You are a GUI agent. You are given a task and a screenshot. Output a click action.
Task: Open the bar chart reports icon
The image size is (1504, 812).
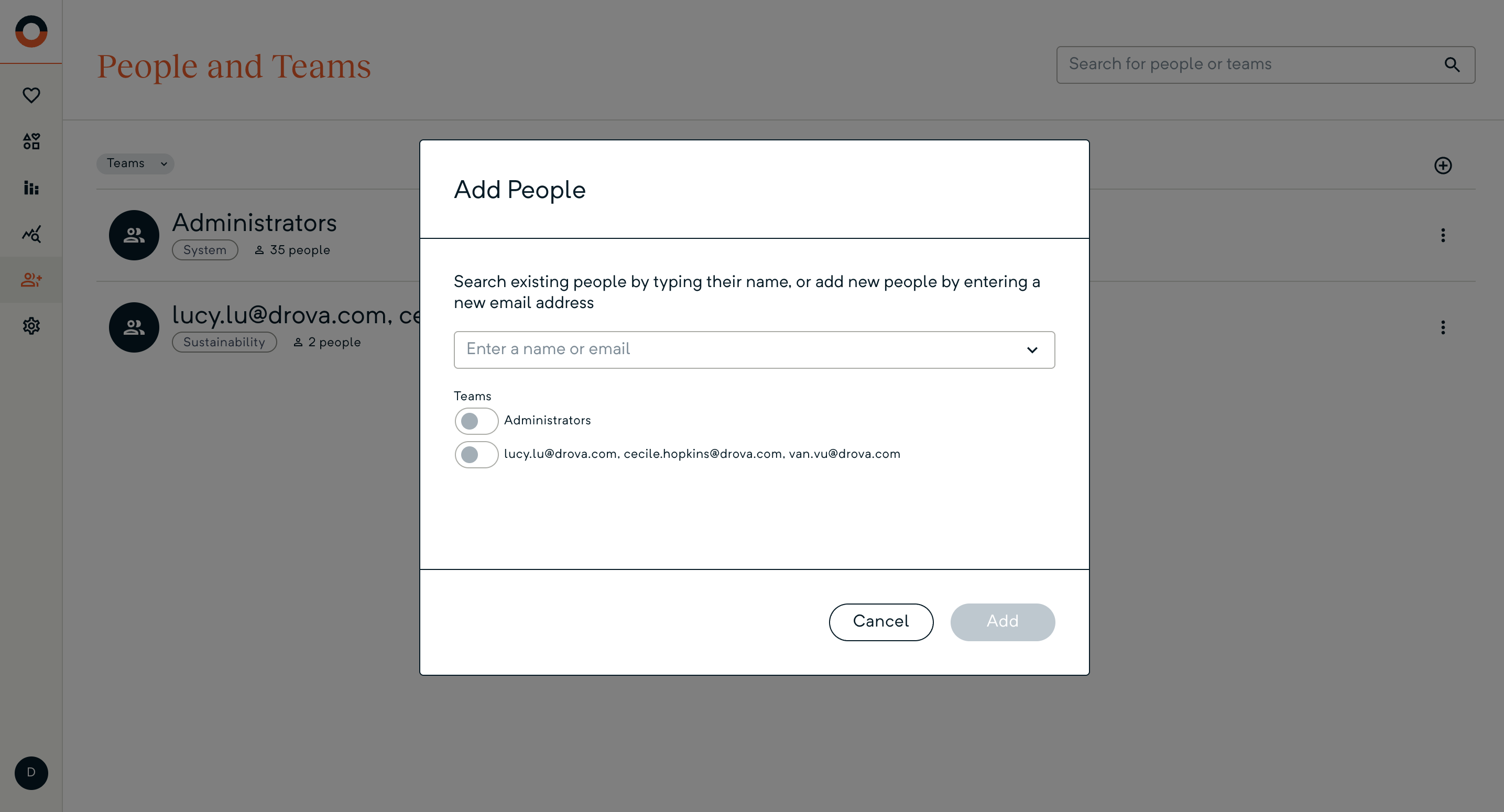click(31, 188)
